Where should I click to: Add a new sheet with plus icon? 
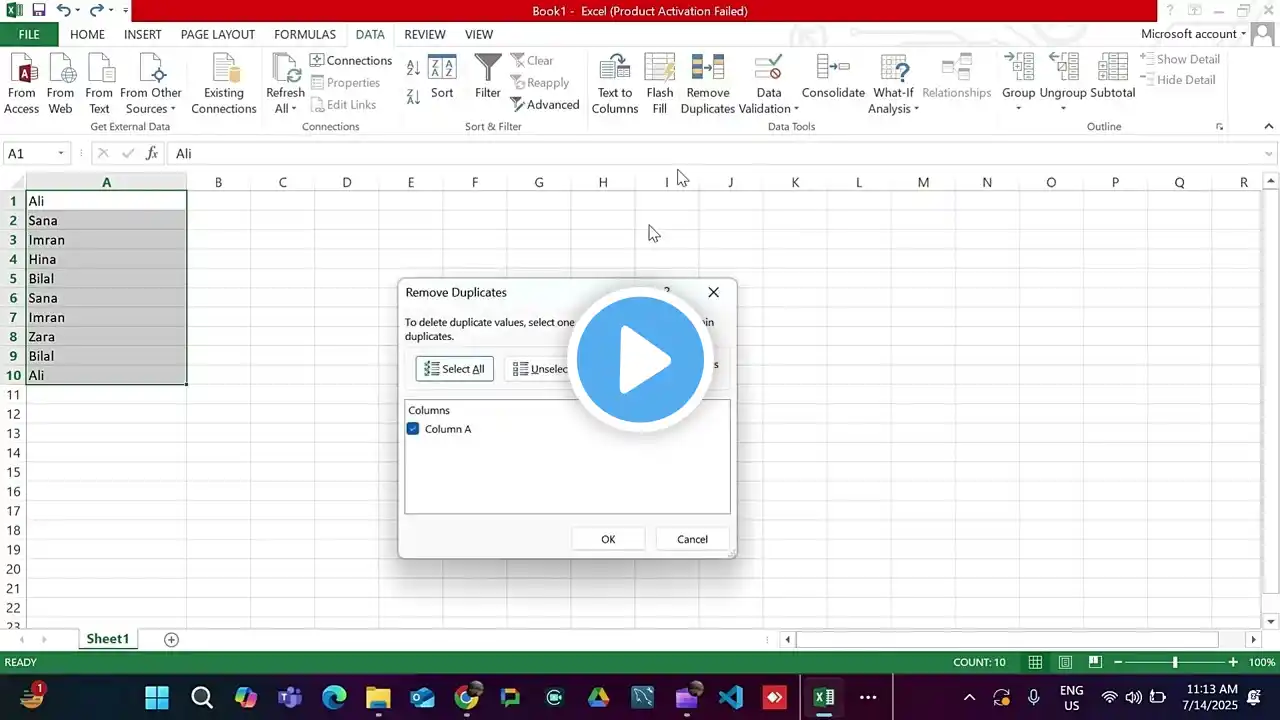171,639
